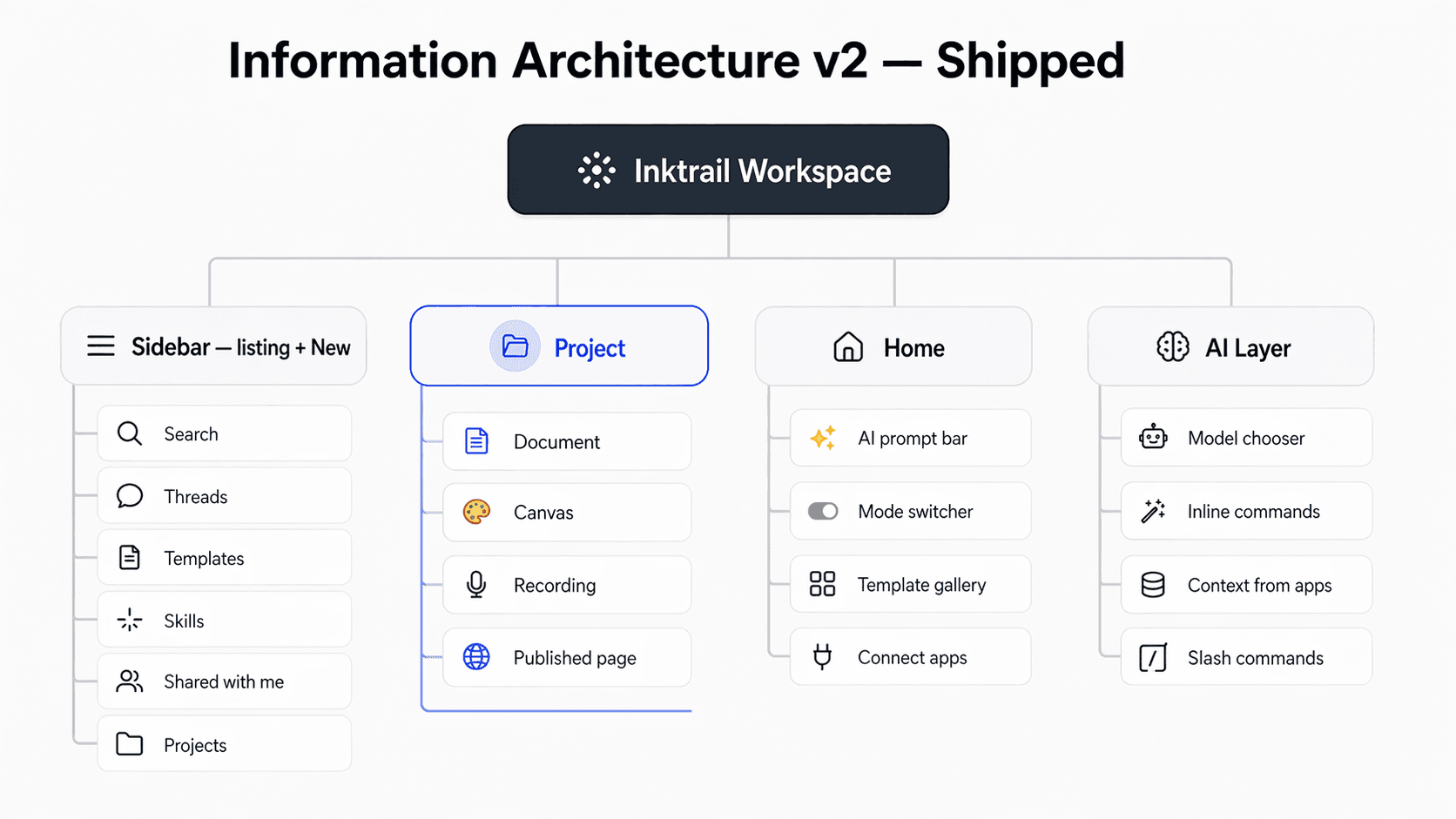Click the Slash commands icon
This screenshot has width=1456, height=819.
[1153, 658]
